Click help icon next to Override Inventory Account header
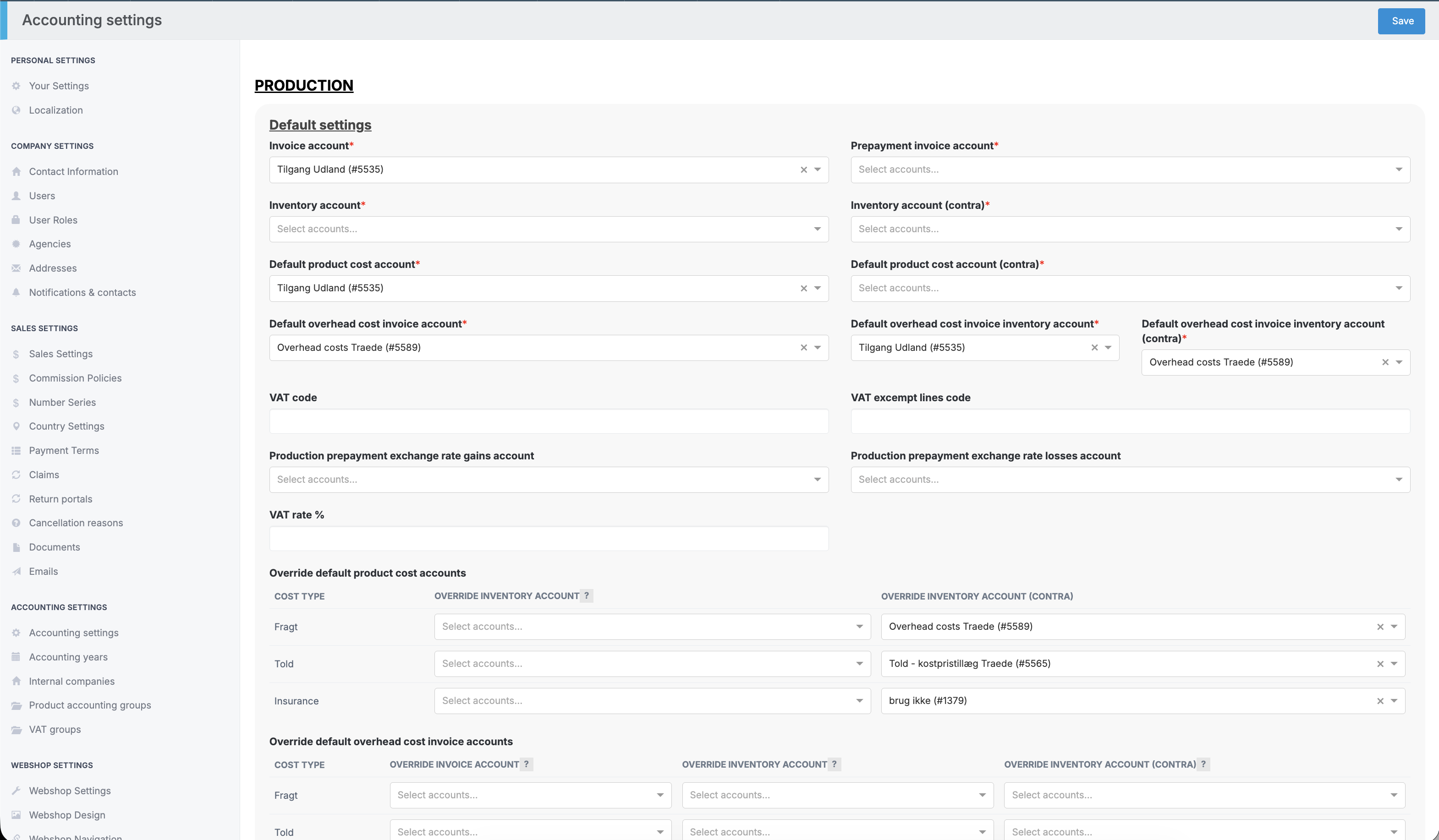 point(587,596)
